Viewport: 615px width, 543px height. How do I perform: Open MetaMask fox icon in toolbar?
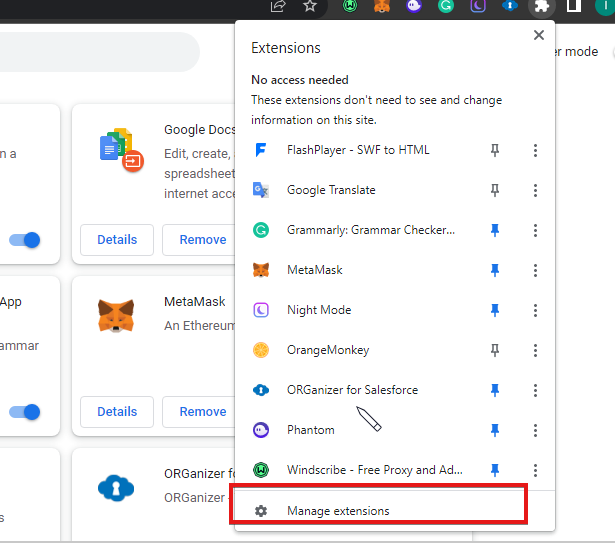pyautogui.click(x=382, y=6)
